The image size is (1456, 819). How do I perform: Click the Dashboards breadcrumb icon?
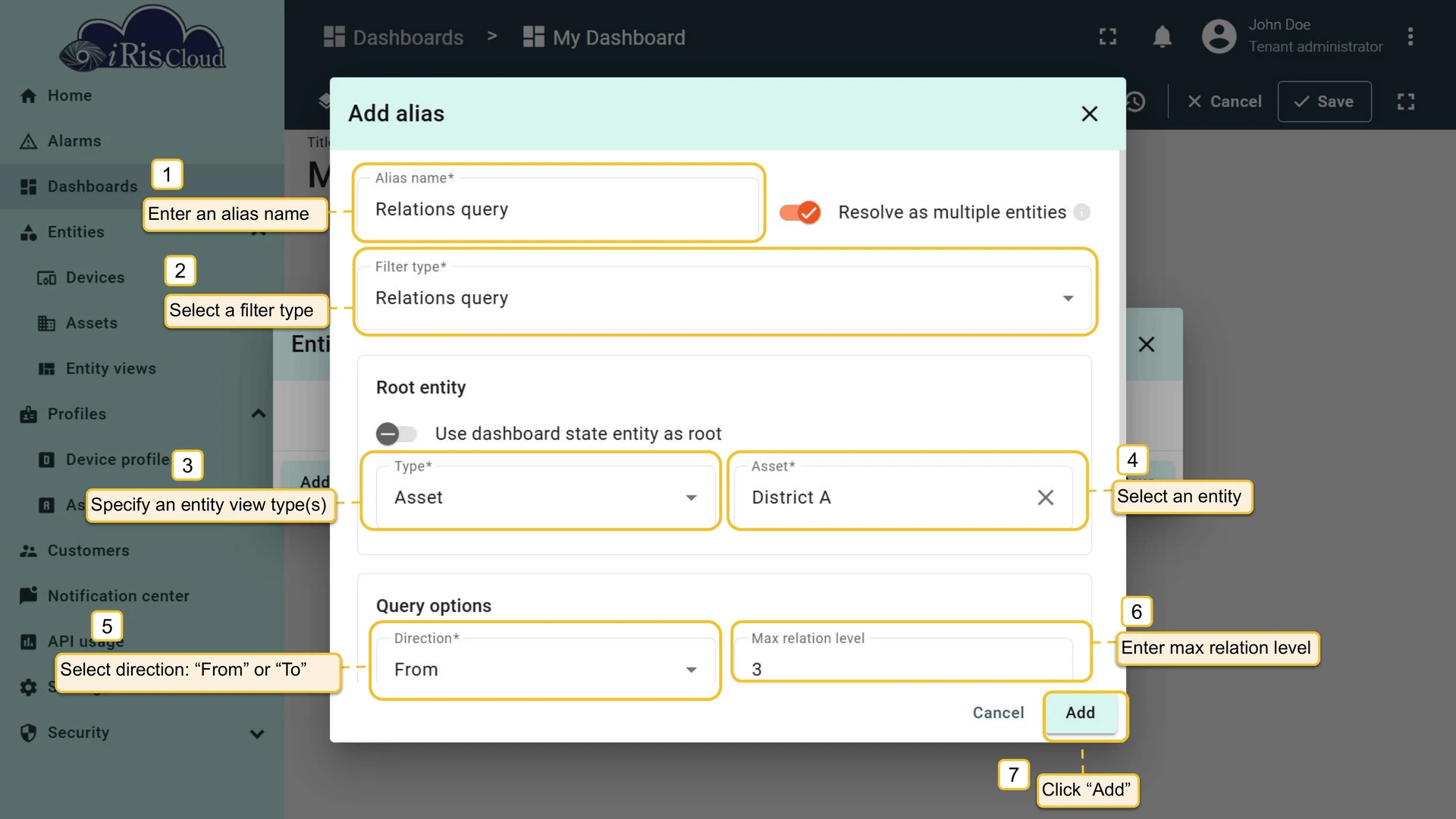click(x=334, y=37)
